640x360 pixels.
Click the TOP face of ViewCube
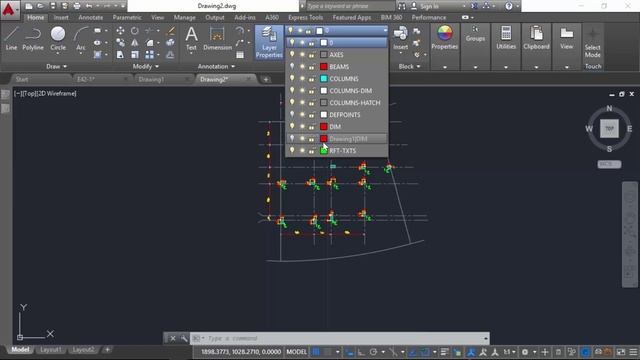(609, 129)
